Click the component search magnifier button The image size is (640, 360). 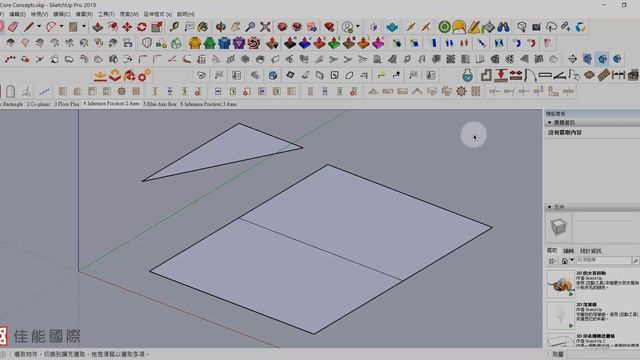tap(636, 260)
